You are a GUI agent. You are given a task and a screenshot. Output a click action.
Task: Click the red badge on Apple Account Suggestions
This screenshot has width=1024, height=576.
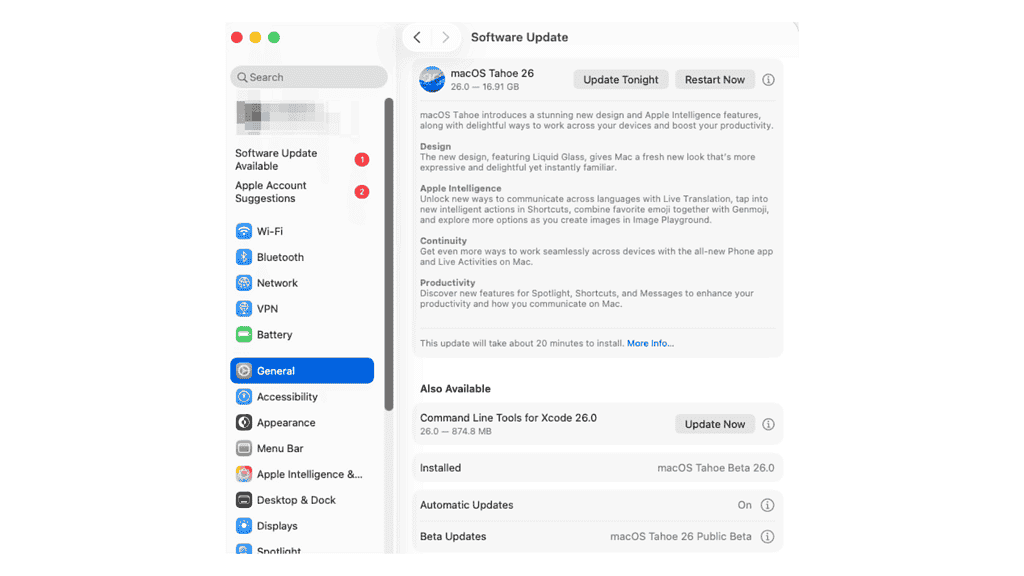point(362,192)
